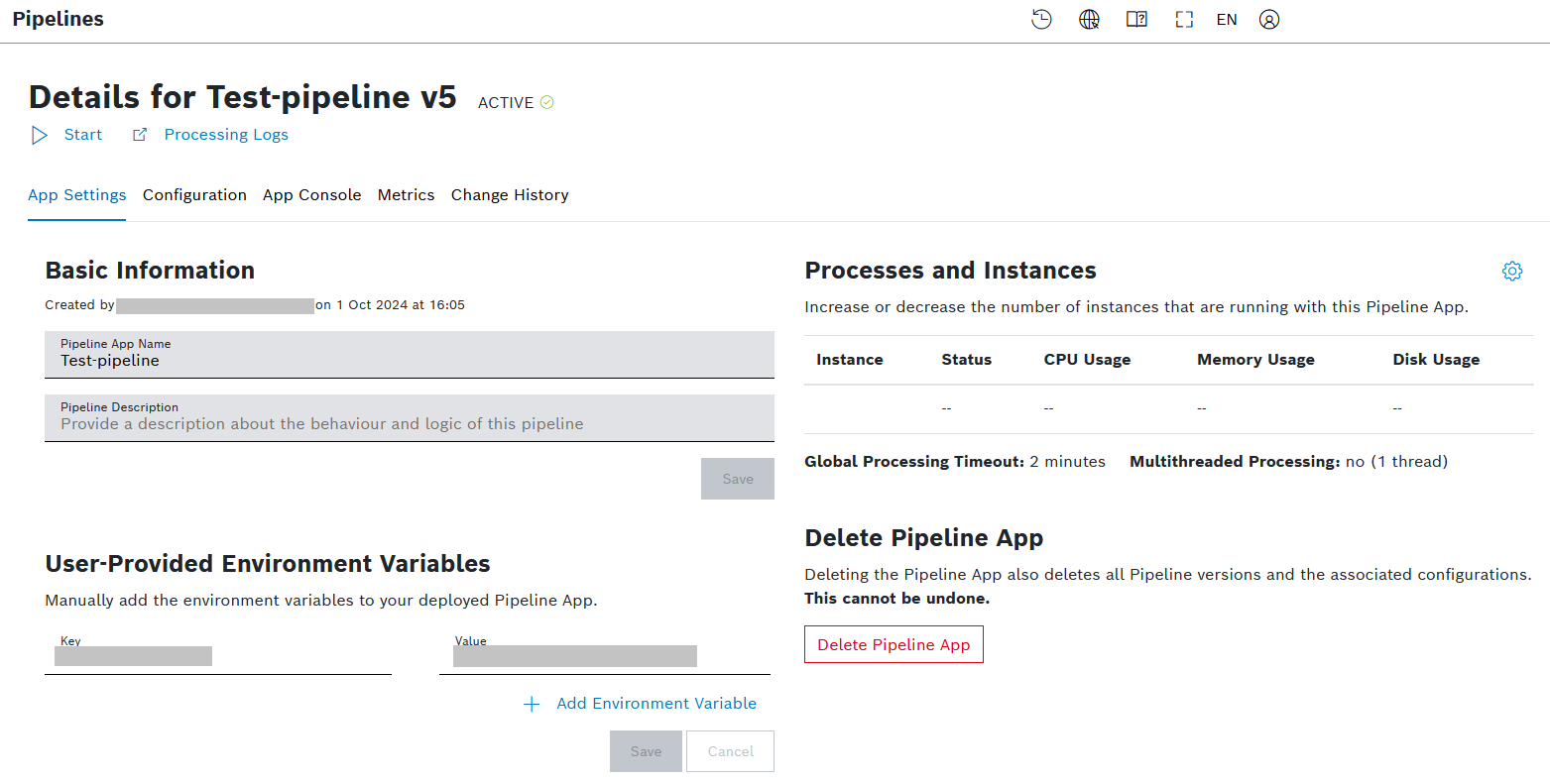The width and height of the screenshot is (1550, 784).
Task: View the Change History tab
Action: pos(510,195)
